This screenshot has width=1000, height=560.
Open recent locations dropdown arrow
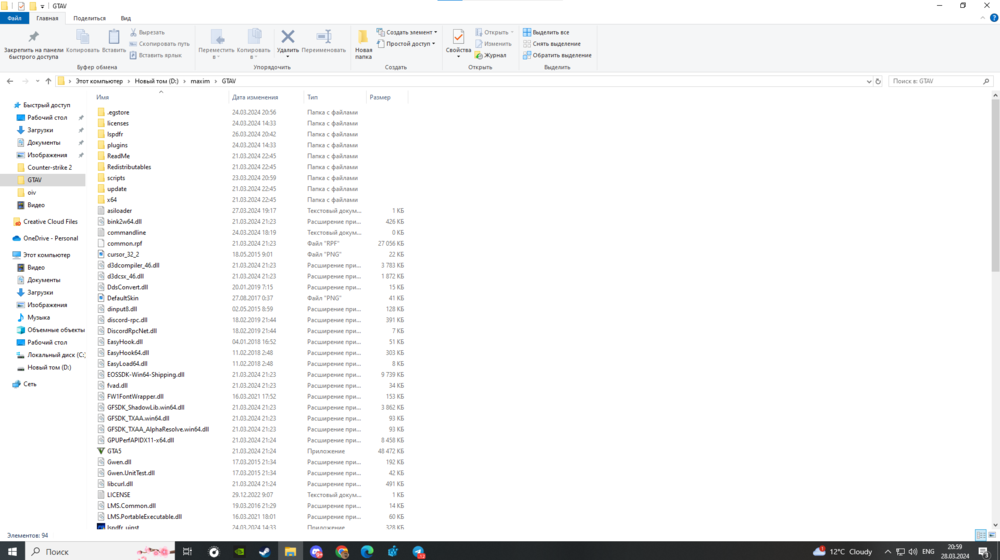click(37, 81)
